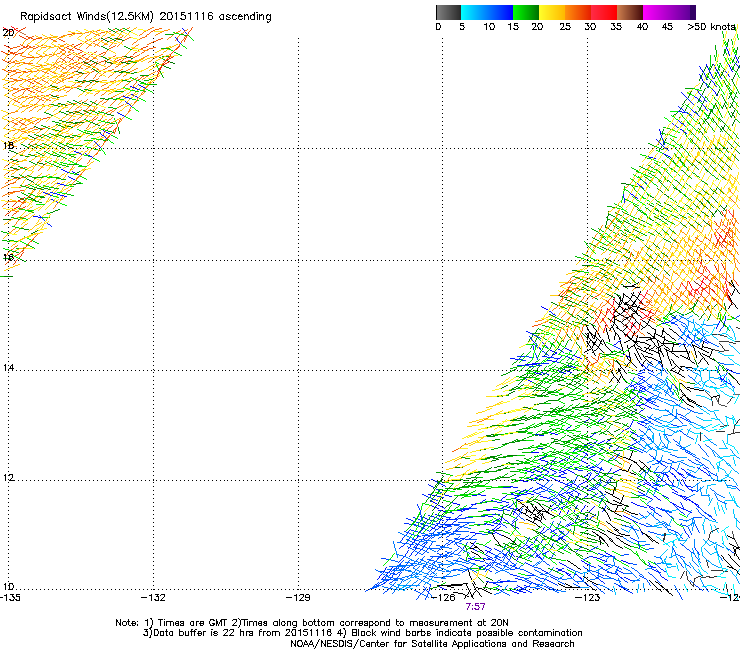Screen dimensions: 740x650
Task: Click the brown 35-40 knots color segment
Action: (630, 12)
